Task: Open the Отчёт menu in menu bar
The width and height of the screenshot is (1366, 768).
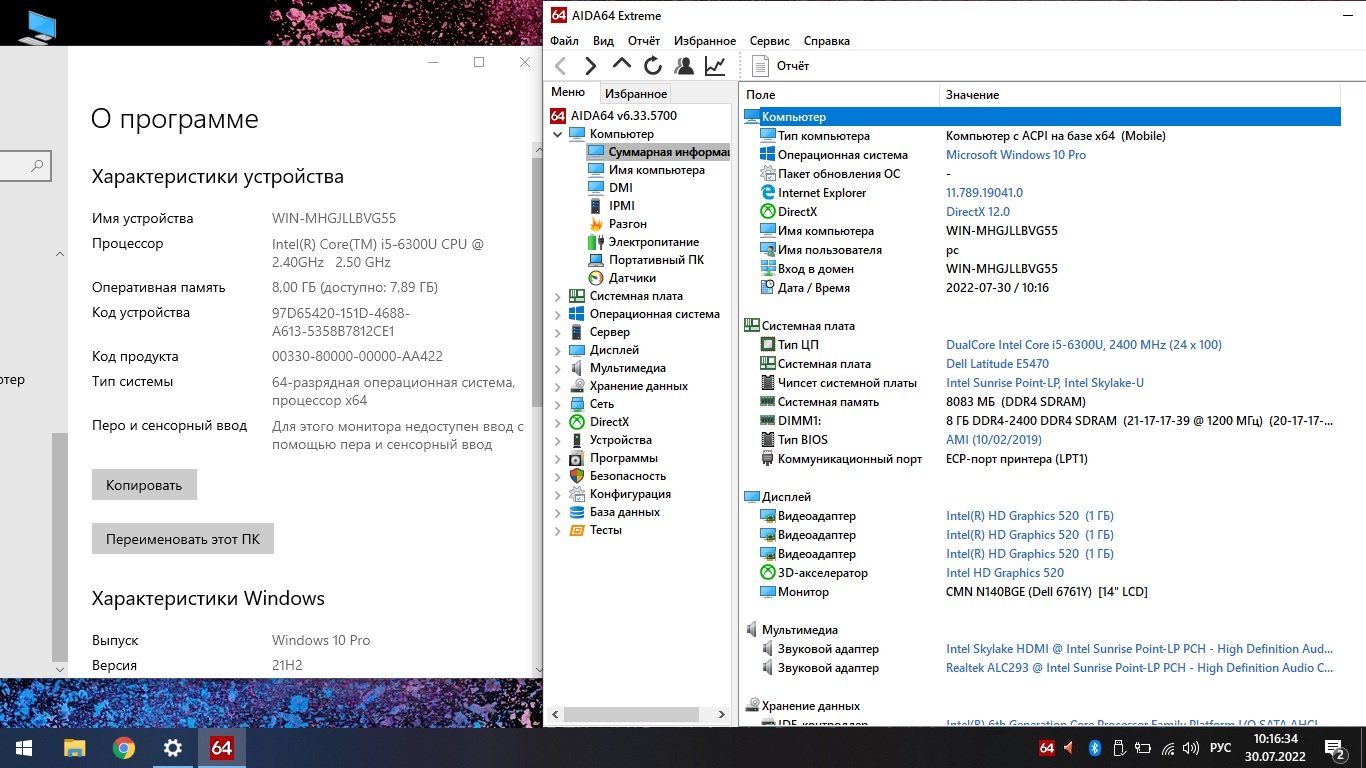Action: [x=644, y=41]
